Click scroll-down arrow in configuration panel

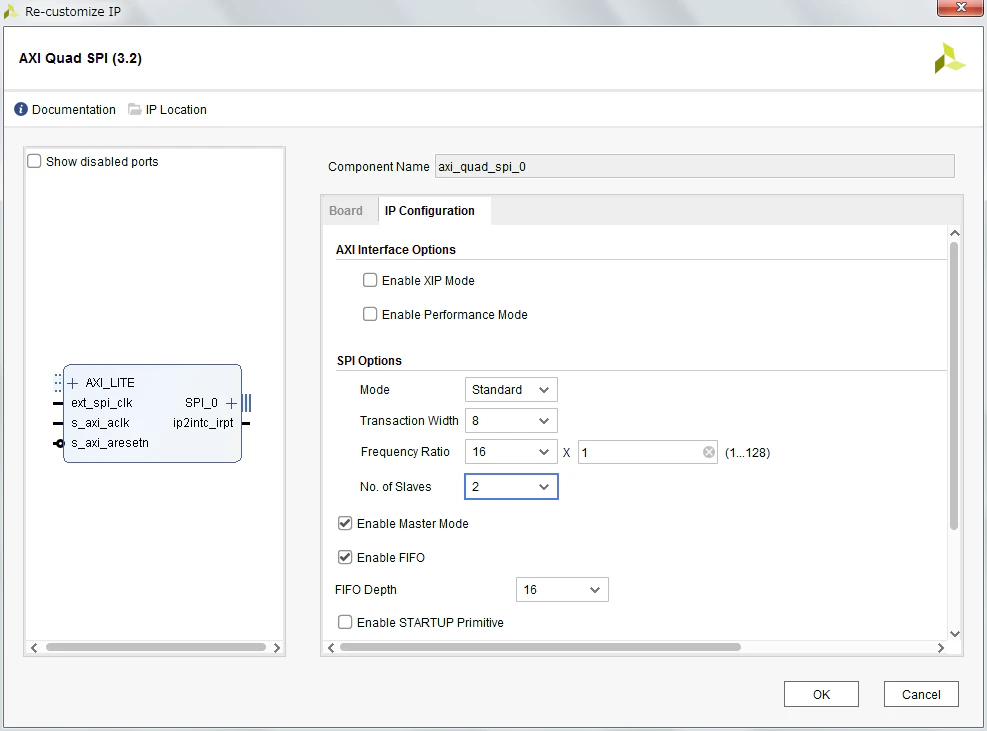click(x=954, y=634)
